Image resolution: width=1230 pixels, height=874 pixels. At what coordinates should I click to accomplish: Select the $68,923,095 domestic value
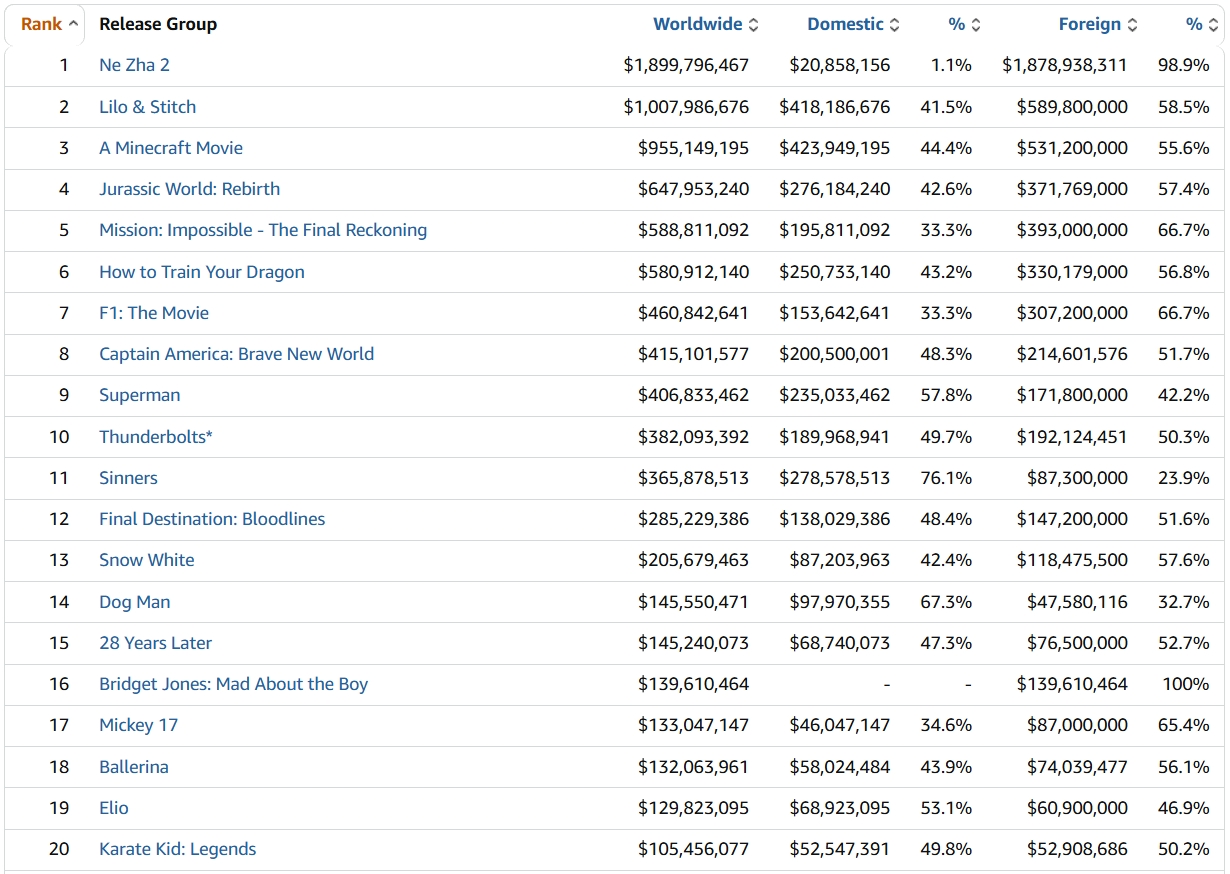click(840, 808)
